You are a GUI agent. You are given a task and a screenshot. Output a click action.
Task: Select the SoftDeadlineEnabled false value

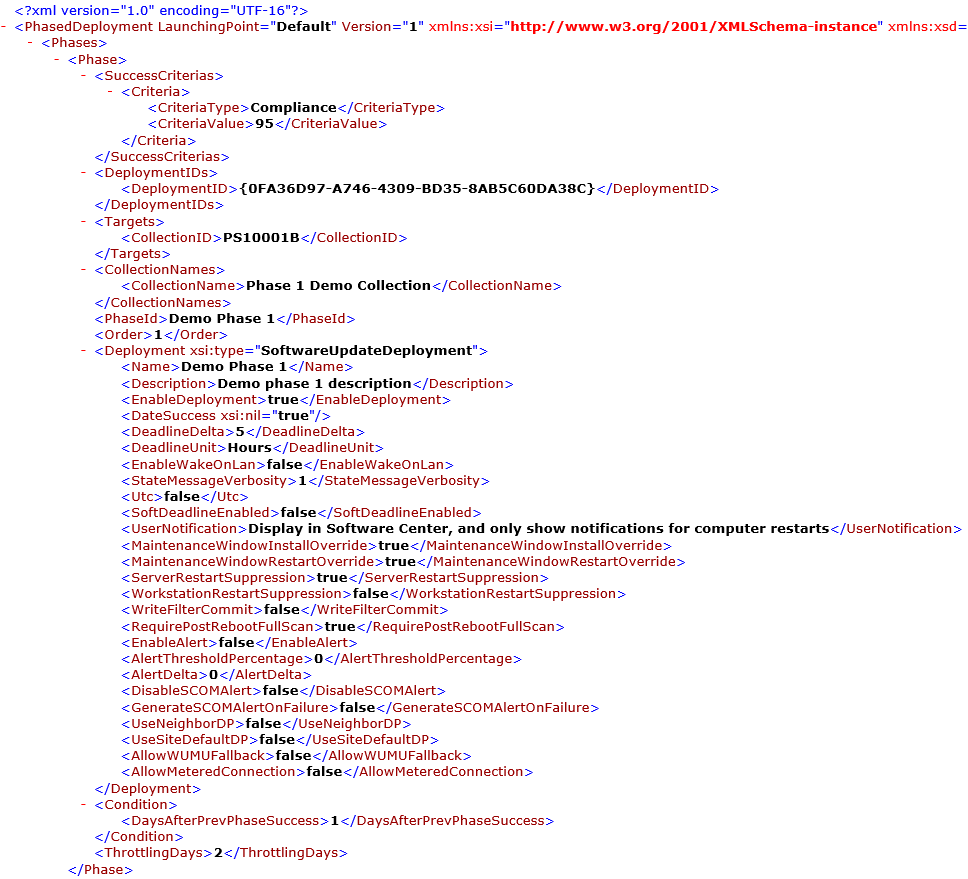point(298,512)
